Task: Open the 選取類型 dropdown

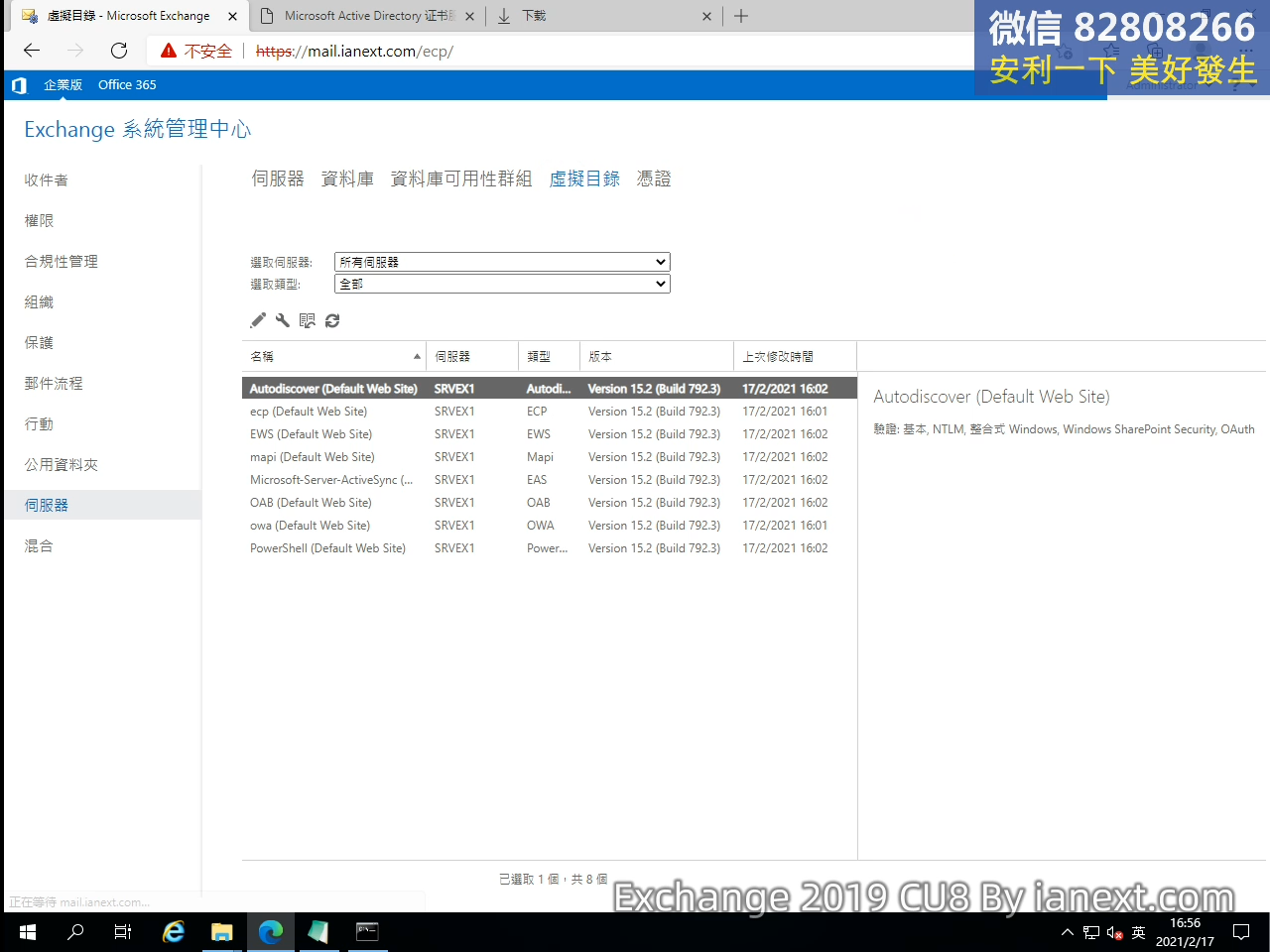Action: [502, 284]
